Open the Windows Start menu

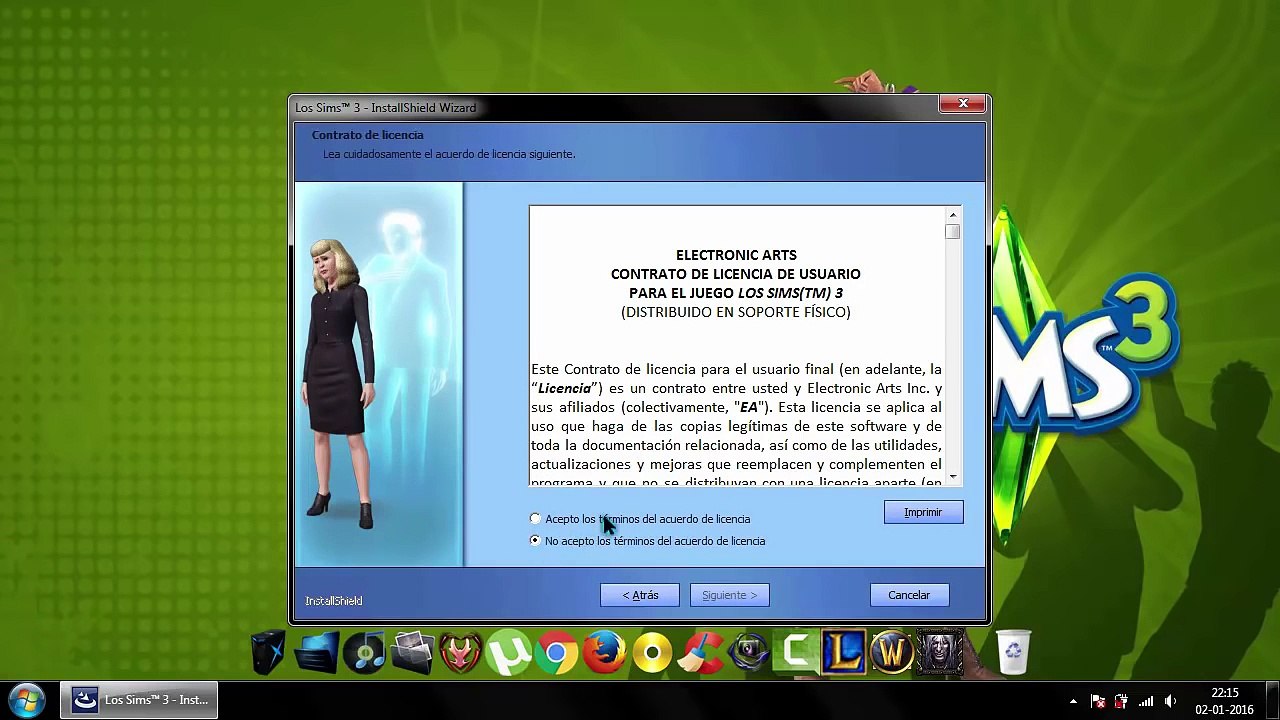[x=27, y=700]
